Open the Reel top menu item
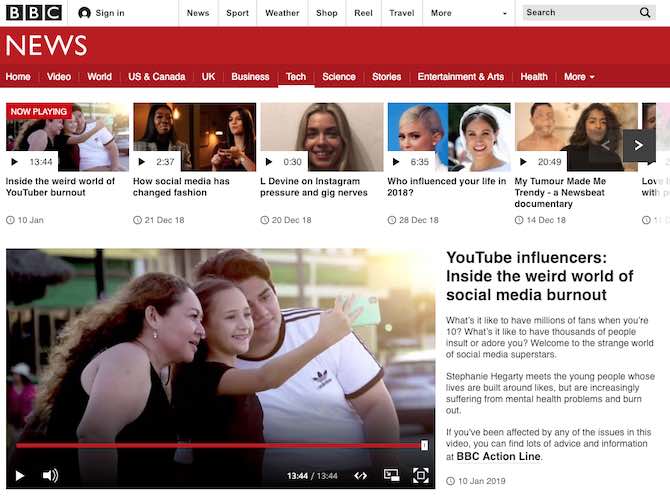 click(x=363, y=13)
